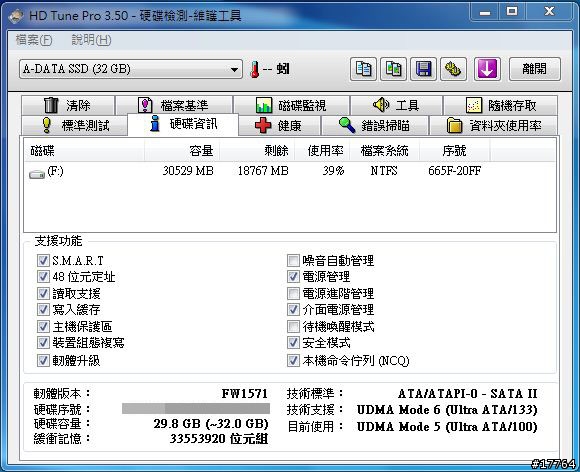Click the NTFS file system value

[x=384, y=171]
